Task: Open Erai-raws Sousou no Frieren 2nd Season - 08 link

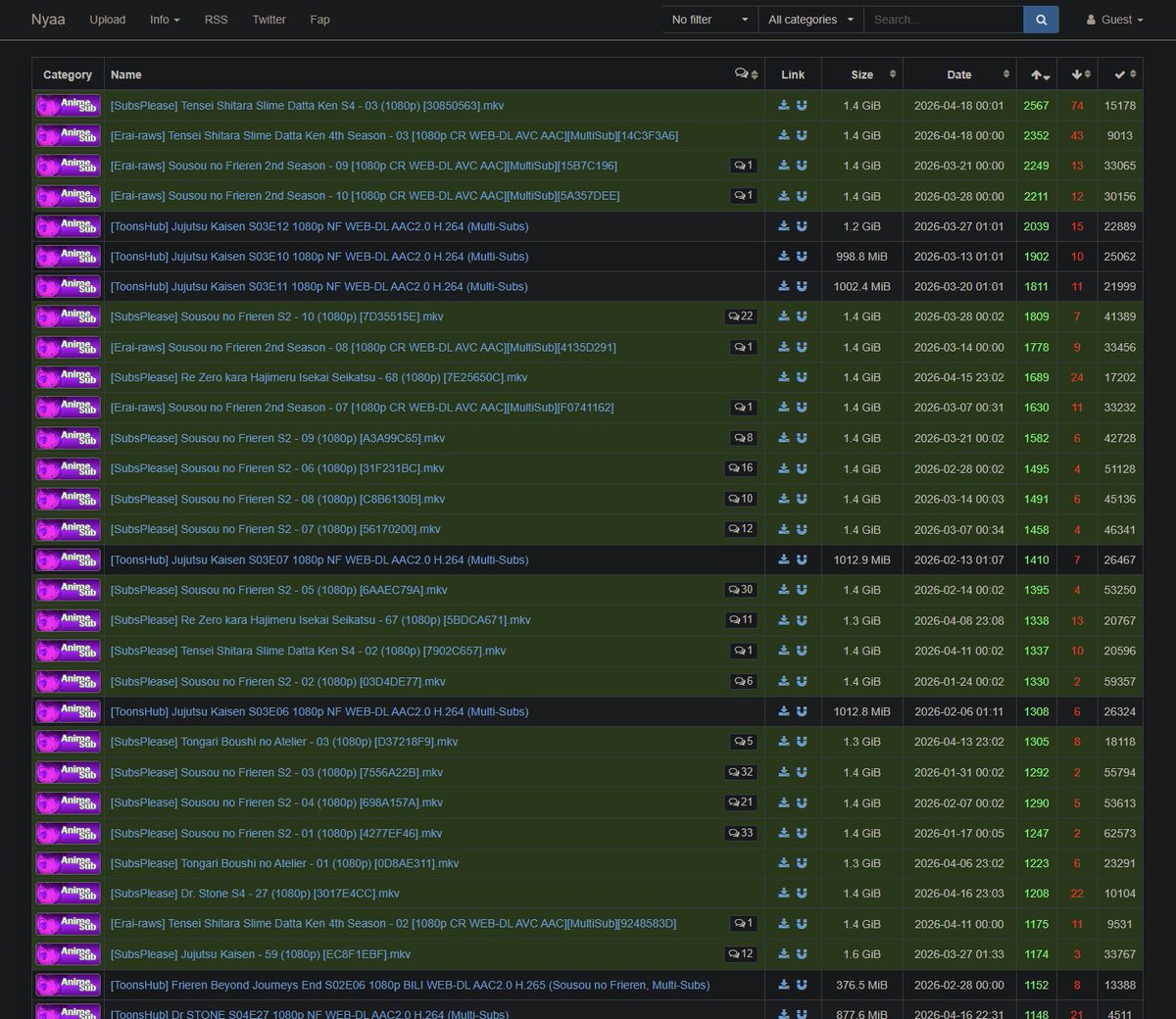Action: point(363,348)
